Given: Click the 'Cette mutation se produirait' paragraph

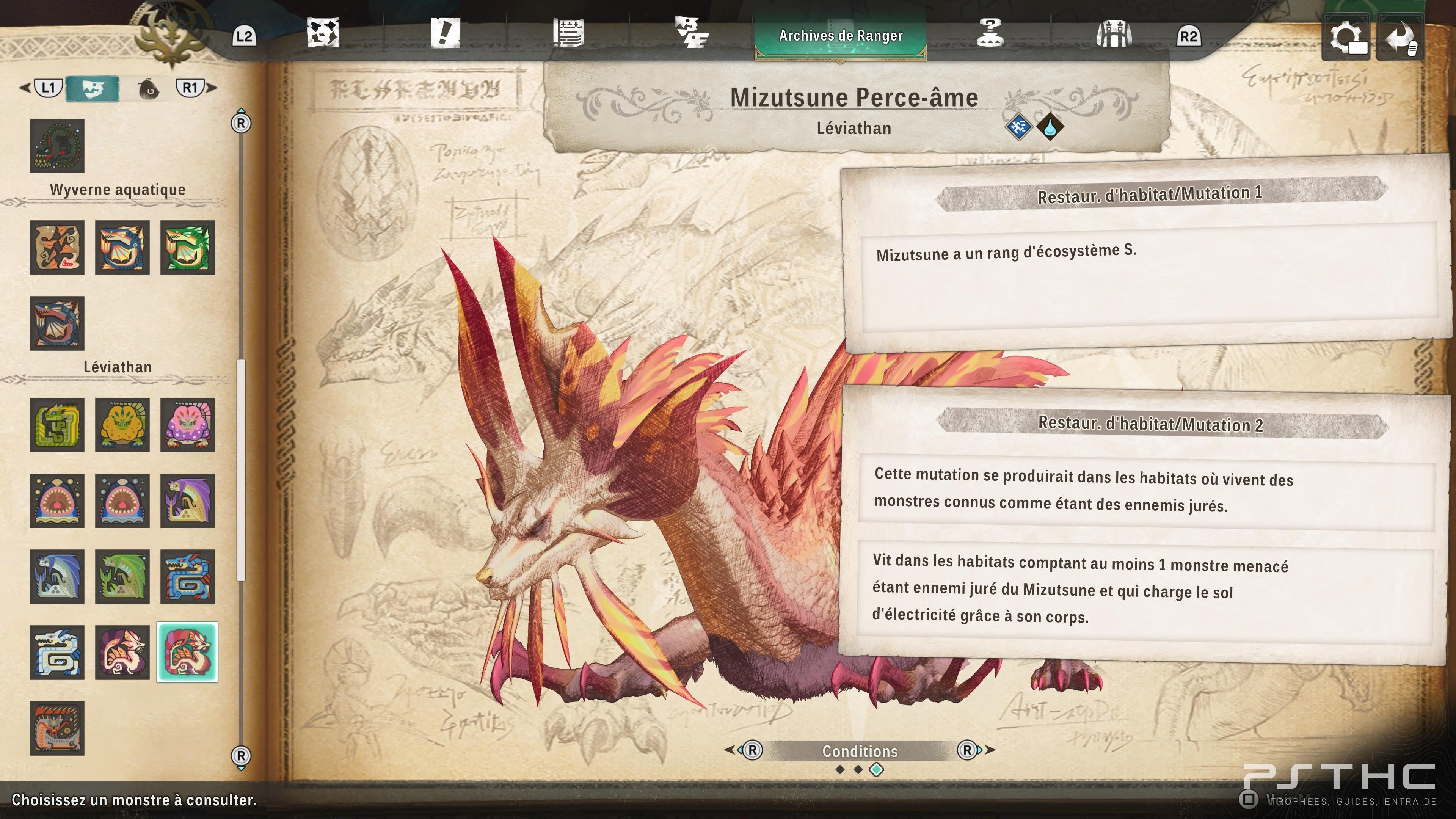Looking at the screenshot, I should click(x=1084, y=490).
